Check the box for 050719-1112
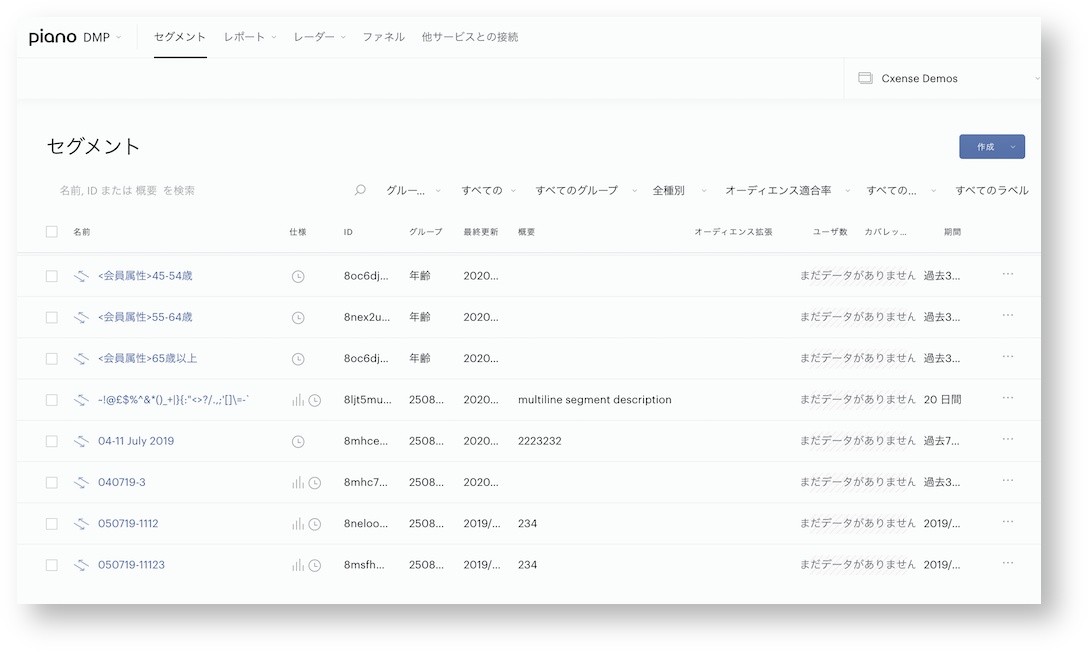 click(51, 524)
